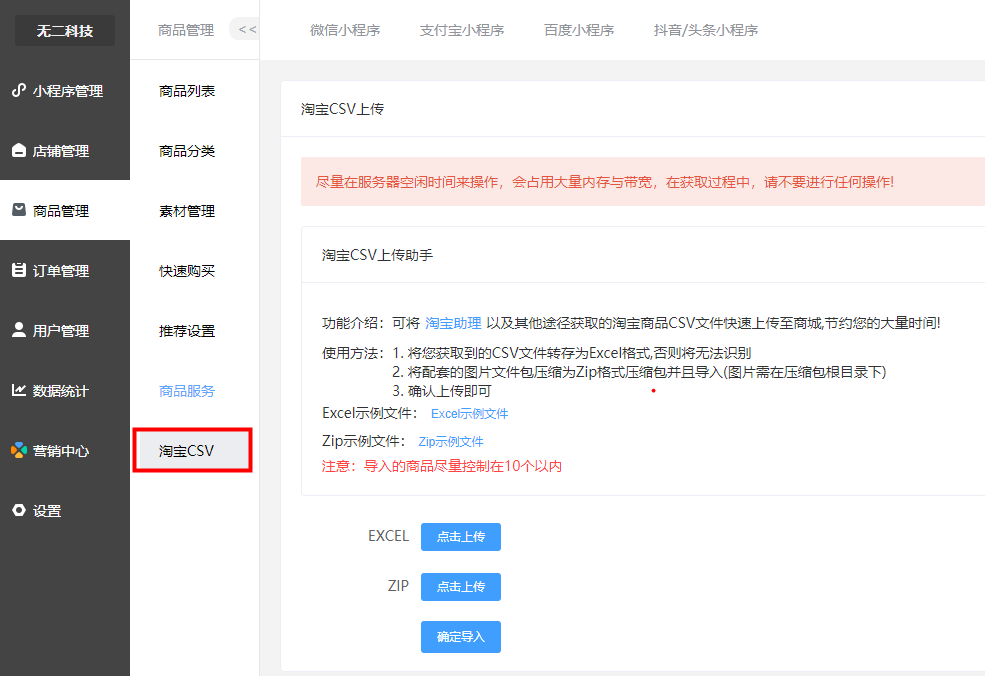Select 淘宝CSV submenu item
The height and width of the screenshot is (676, 985).
[192, 450]
